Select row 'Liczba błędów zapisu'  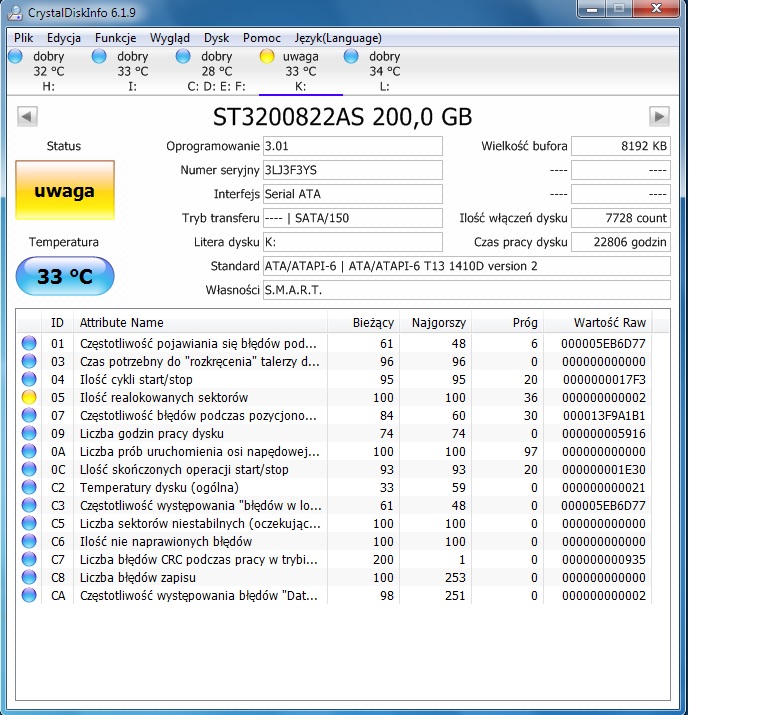pyautogui.click(x=335, y=577)
